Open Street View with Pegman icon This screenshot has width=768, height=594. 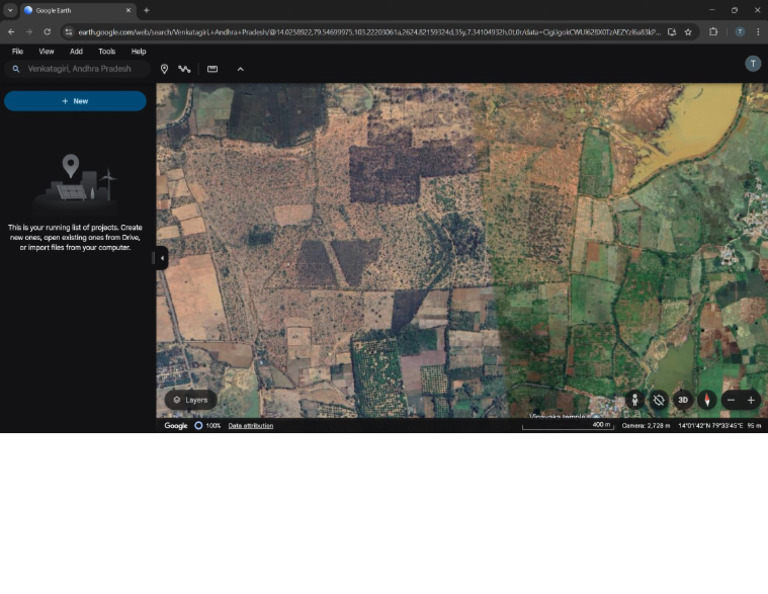point(634,400)
